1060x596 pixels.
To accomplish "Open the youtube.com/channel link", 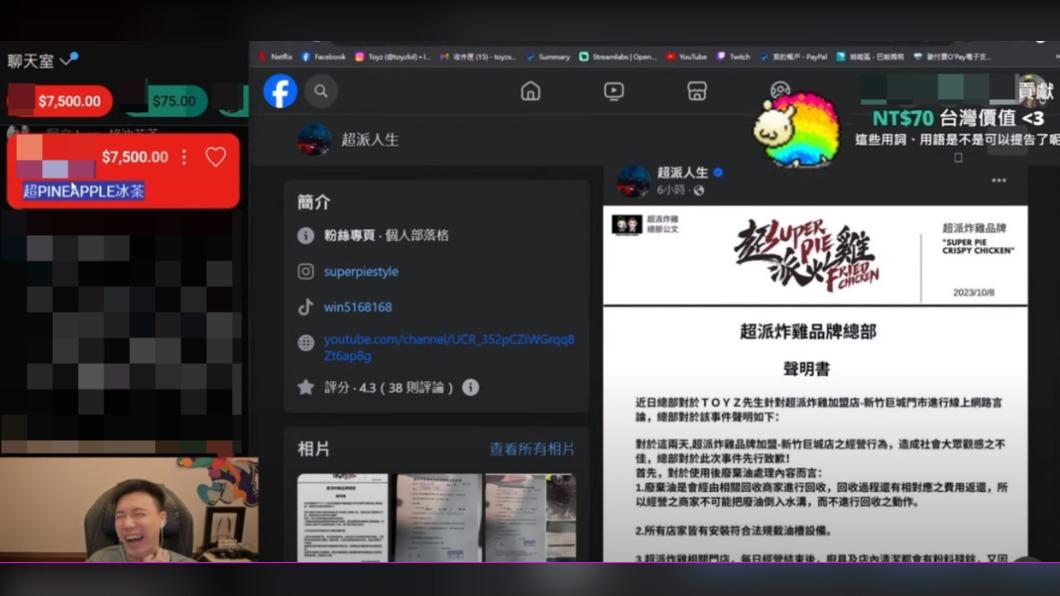I will [449, 347].
